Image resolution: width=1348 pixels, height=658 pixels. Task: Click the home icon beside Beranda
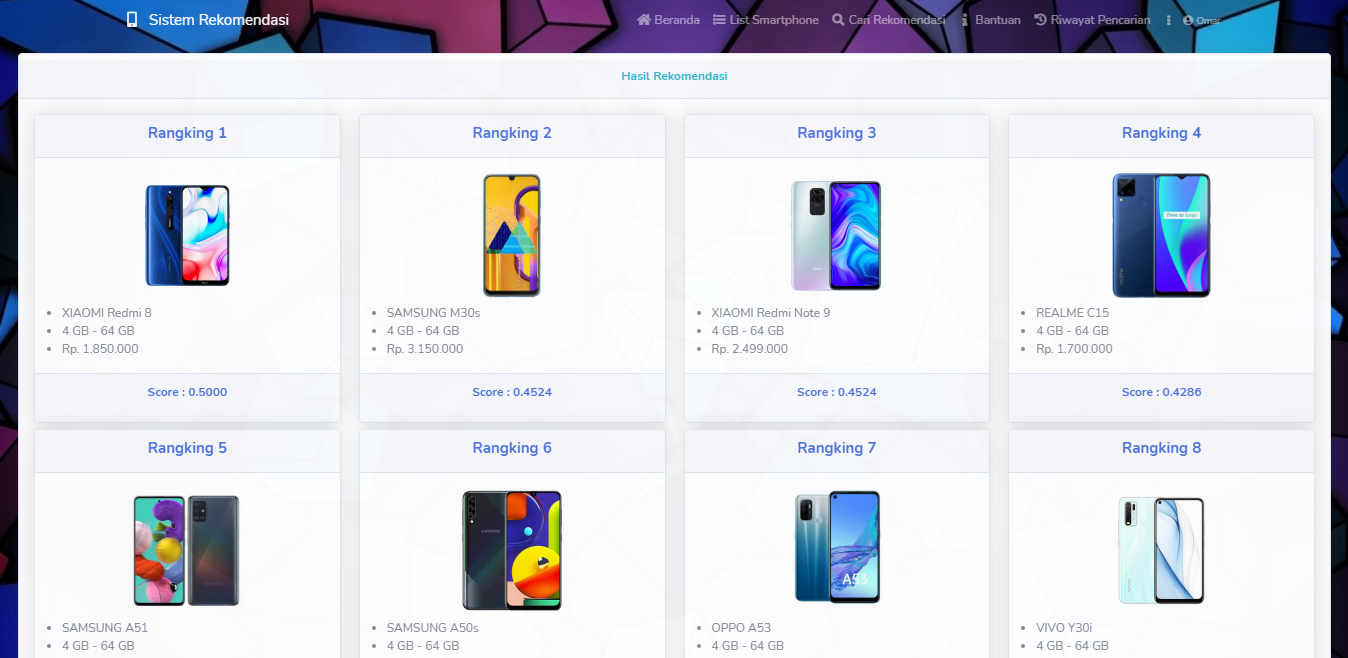pyautogui.click(x=644, y=20)
